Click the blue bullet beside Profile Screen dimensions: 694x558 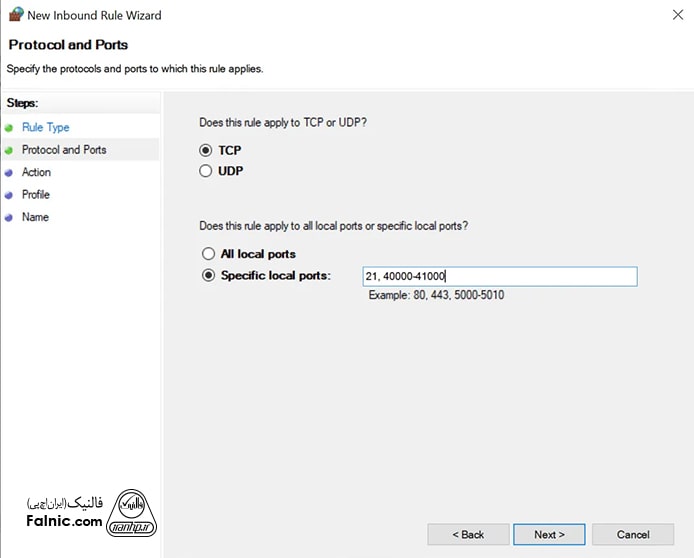tap(9, 195)
